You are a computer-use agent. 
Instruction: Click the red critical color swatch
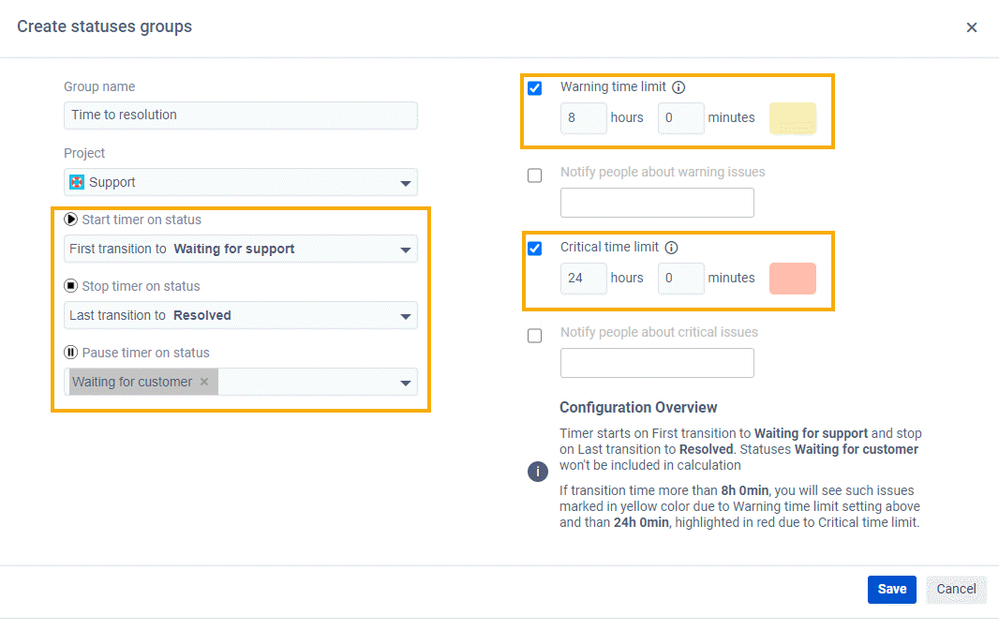(792, 278)
